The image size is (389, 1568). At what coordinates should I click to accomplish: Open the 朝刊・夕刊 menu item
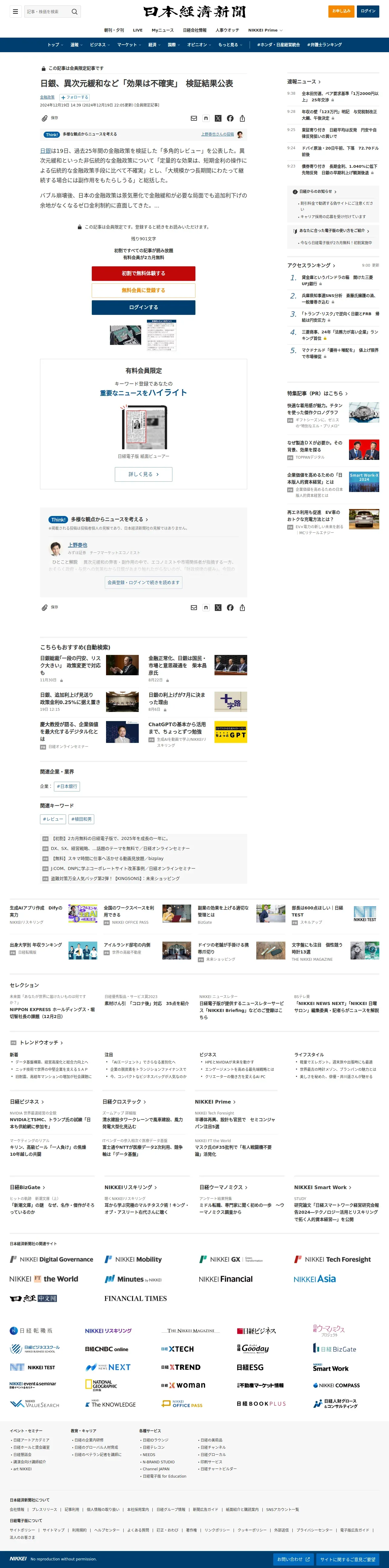click(114, 30)
